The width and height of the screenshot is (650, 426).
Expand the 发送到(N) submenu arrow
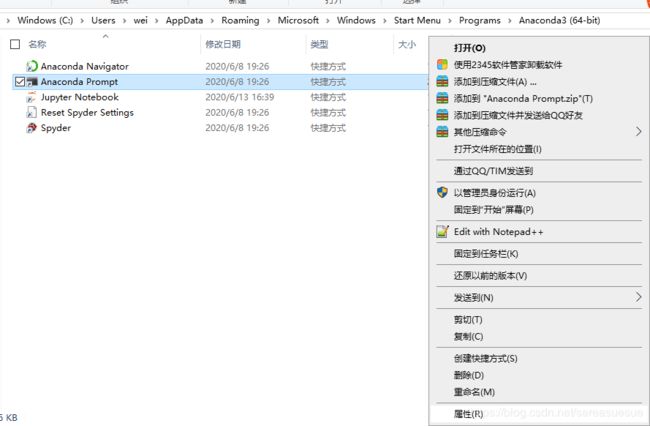pyautogui.click(x=638, y=297)
